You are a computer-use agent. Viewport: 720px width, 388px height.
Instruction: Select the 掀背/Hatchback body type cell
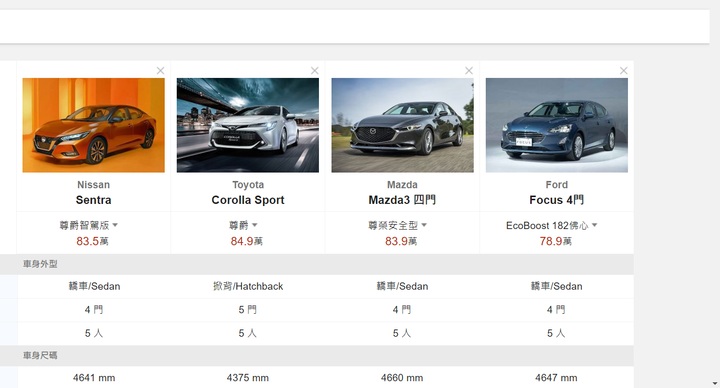pos(248,287)
